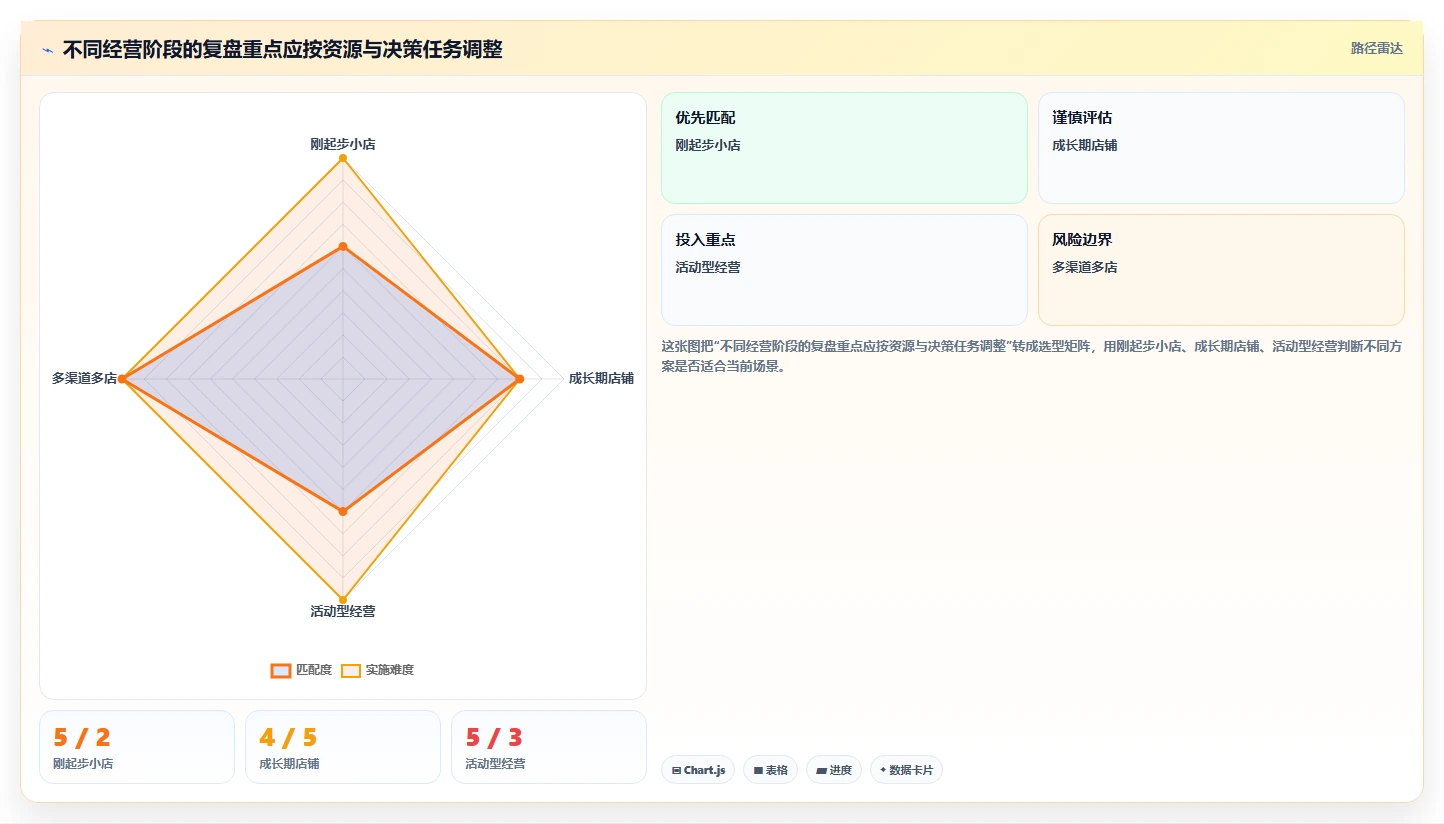
Task: Click the icon inside the 进度 chip
Action: (821, 771)
